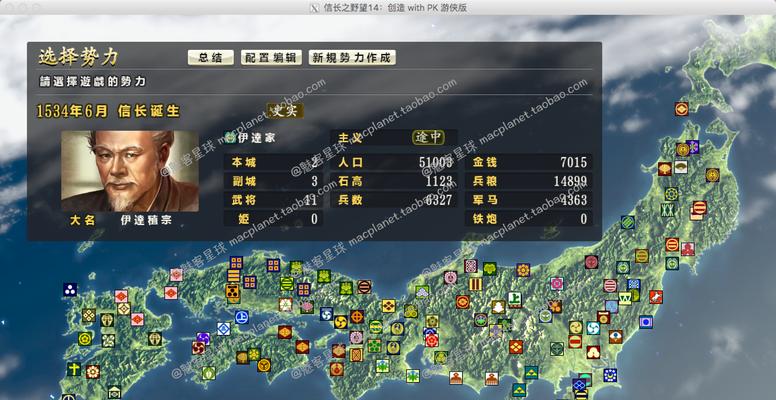
Task: Select the white folding fan crest
Action: click(681, 167)
